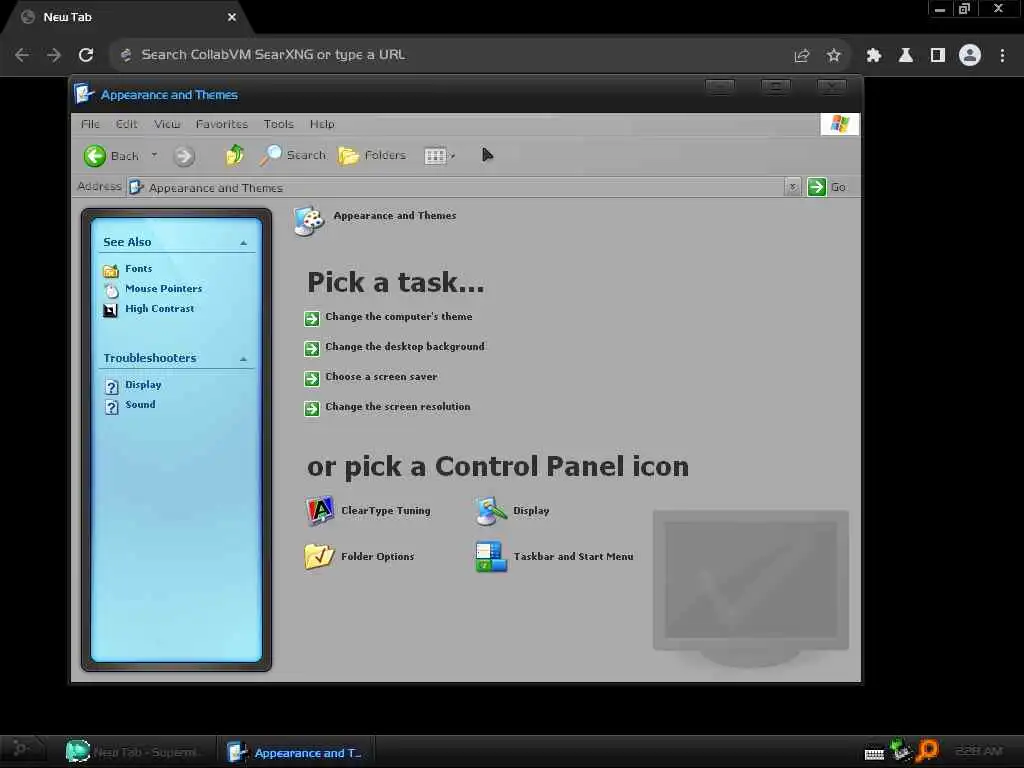Reload the page in Chrome
The width and height of the screenshot is (1024, 768).
[x=86, y=55]
